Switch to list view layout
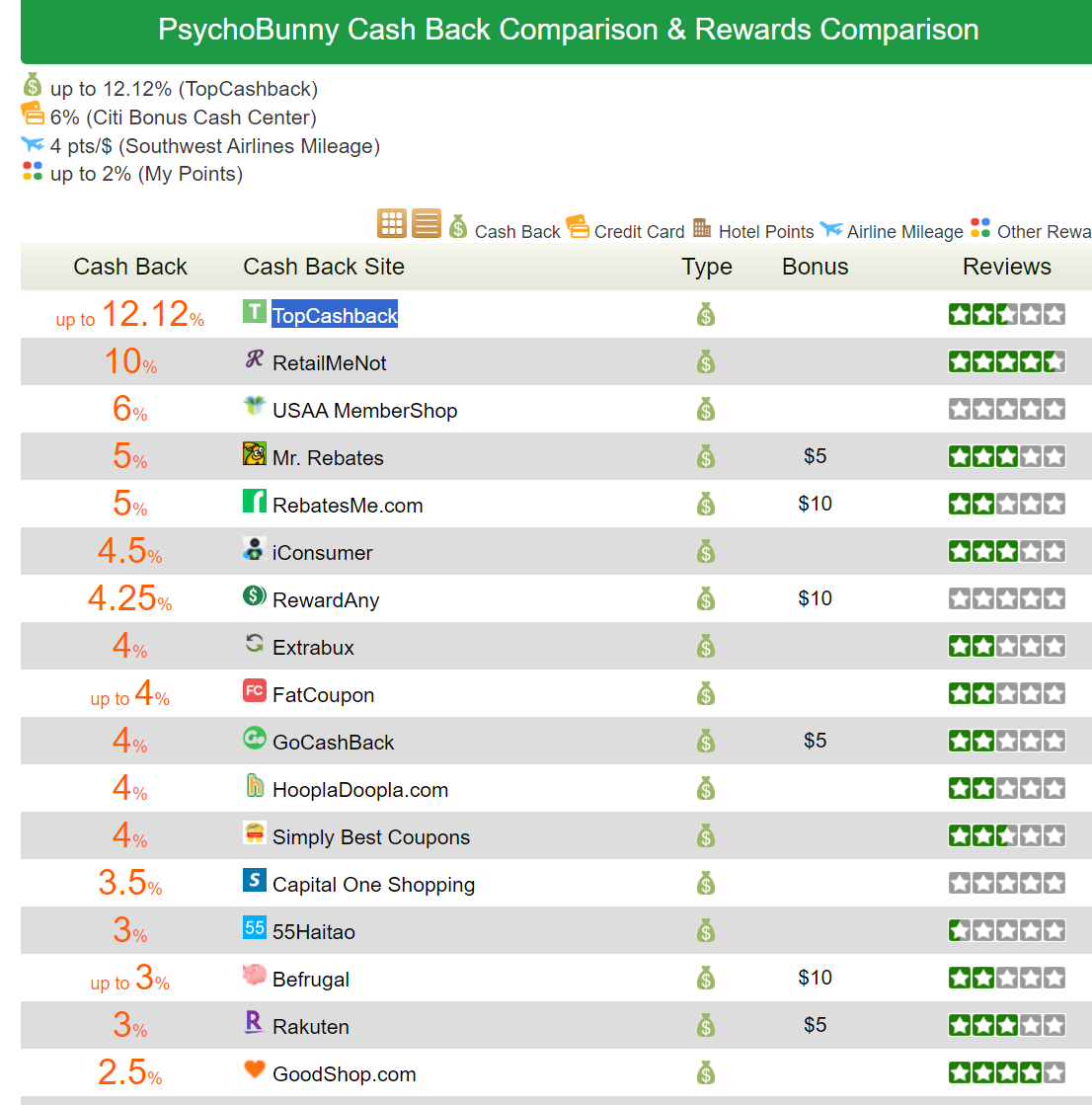This screenshot has height=1105, width=1092. click(x=427, y=224)
